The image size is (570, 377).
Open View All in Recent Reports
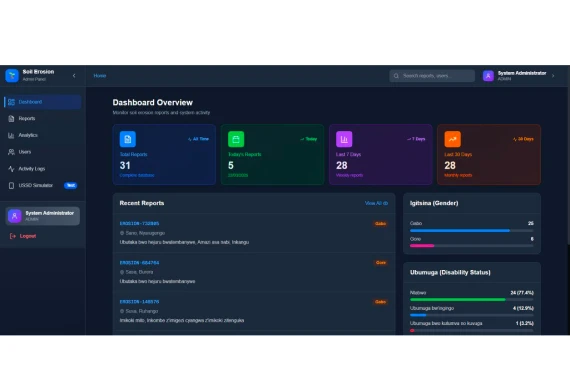point(376,203)
